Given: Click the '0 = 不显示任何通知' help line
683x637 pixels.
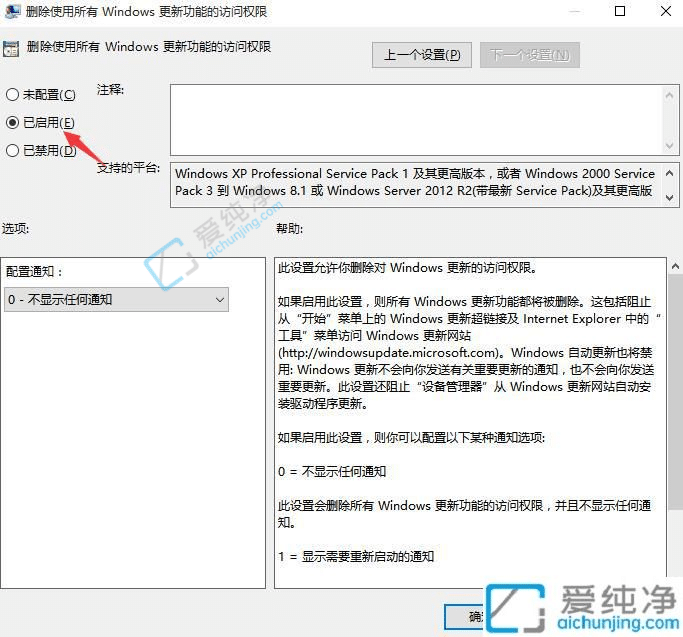Looking at the screenshot, I should click(x=332, y=471).
